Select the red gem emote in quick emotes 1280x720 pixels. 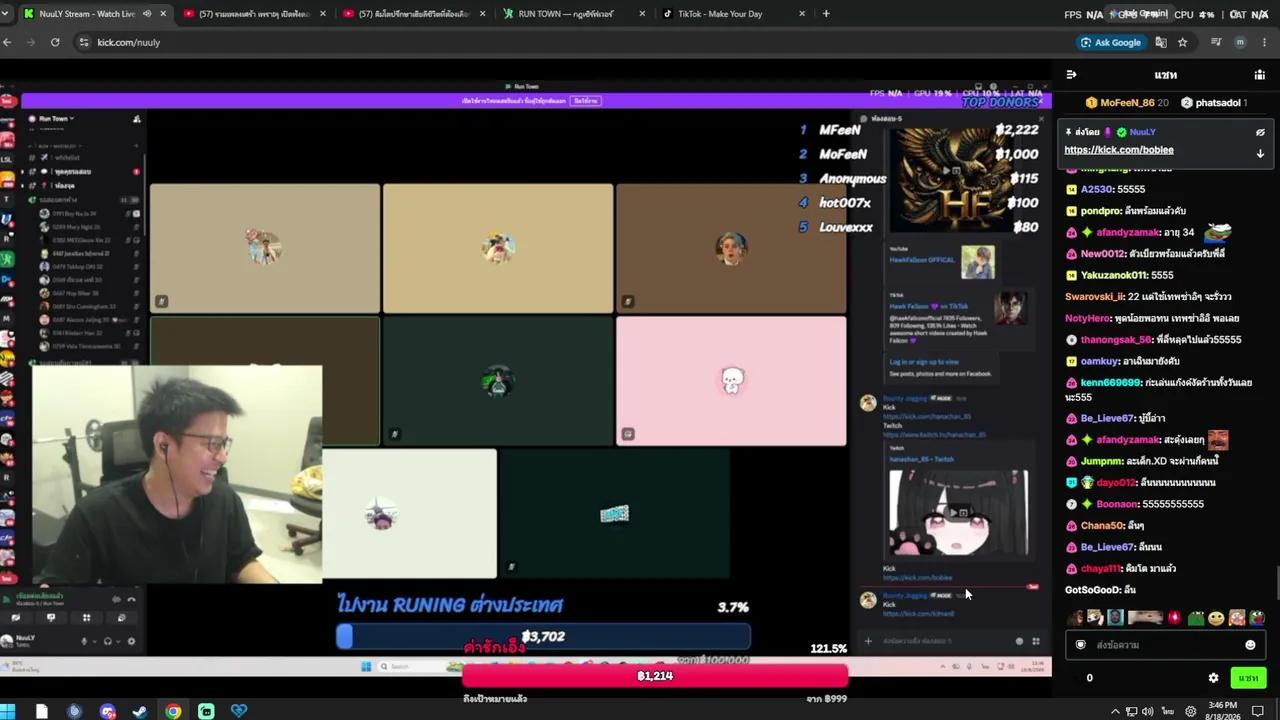click(x=1174, y=618)
